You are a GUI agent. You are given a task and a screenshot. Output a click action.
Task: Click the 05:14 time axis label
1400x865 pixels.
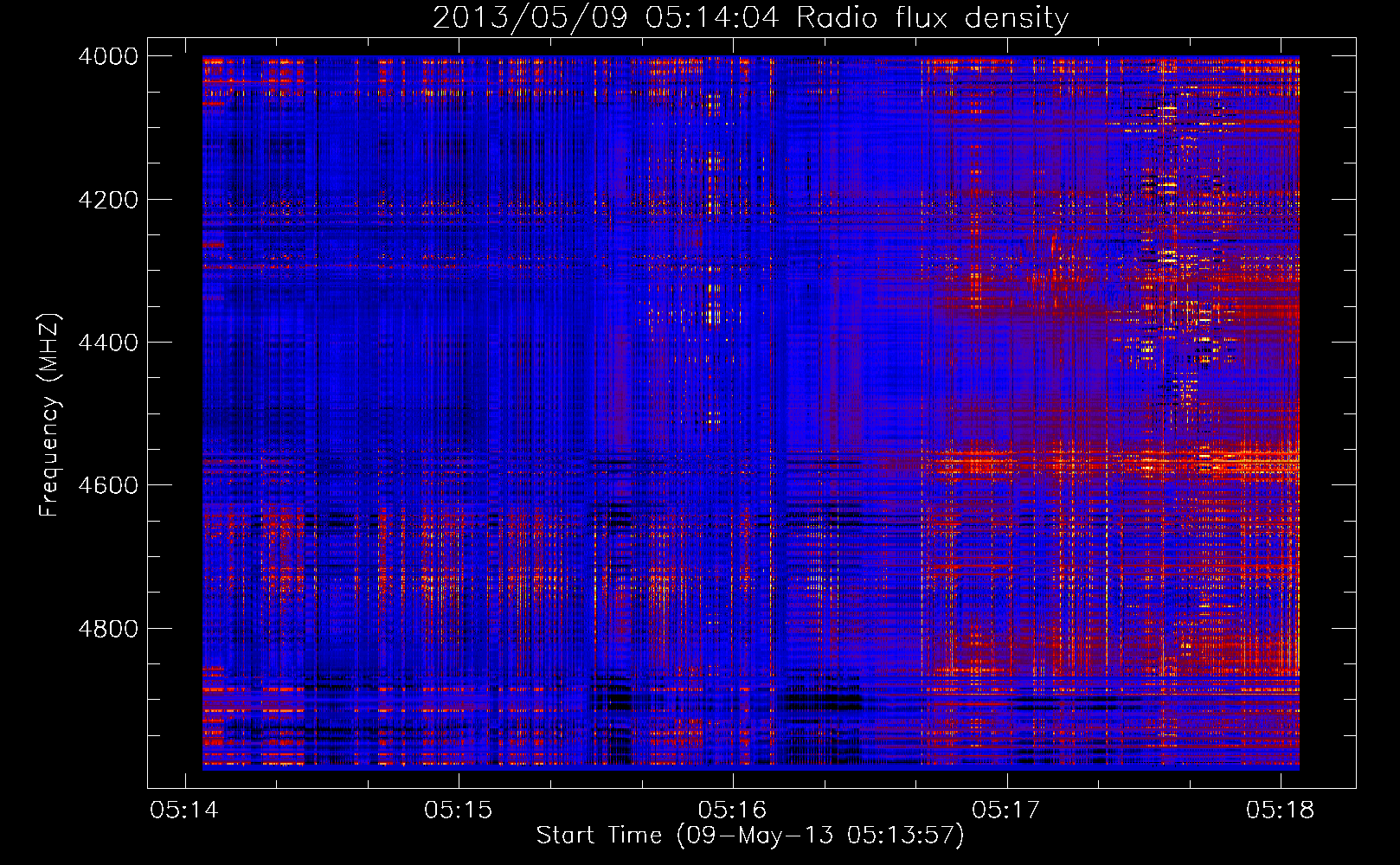click(184, 810)
